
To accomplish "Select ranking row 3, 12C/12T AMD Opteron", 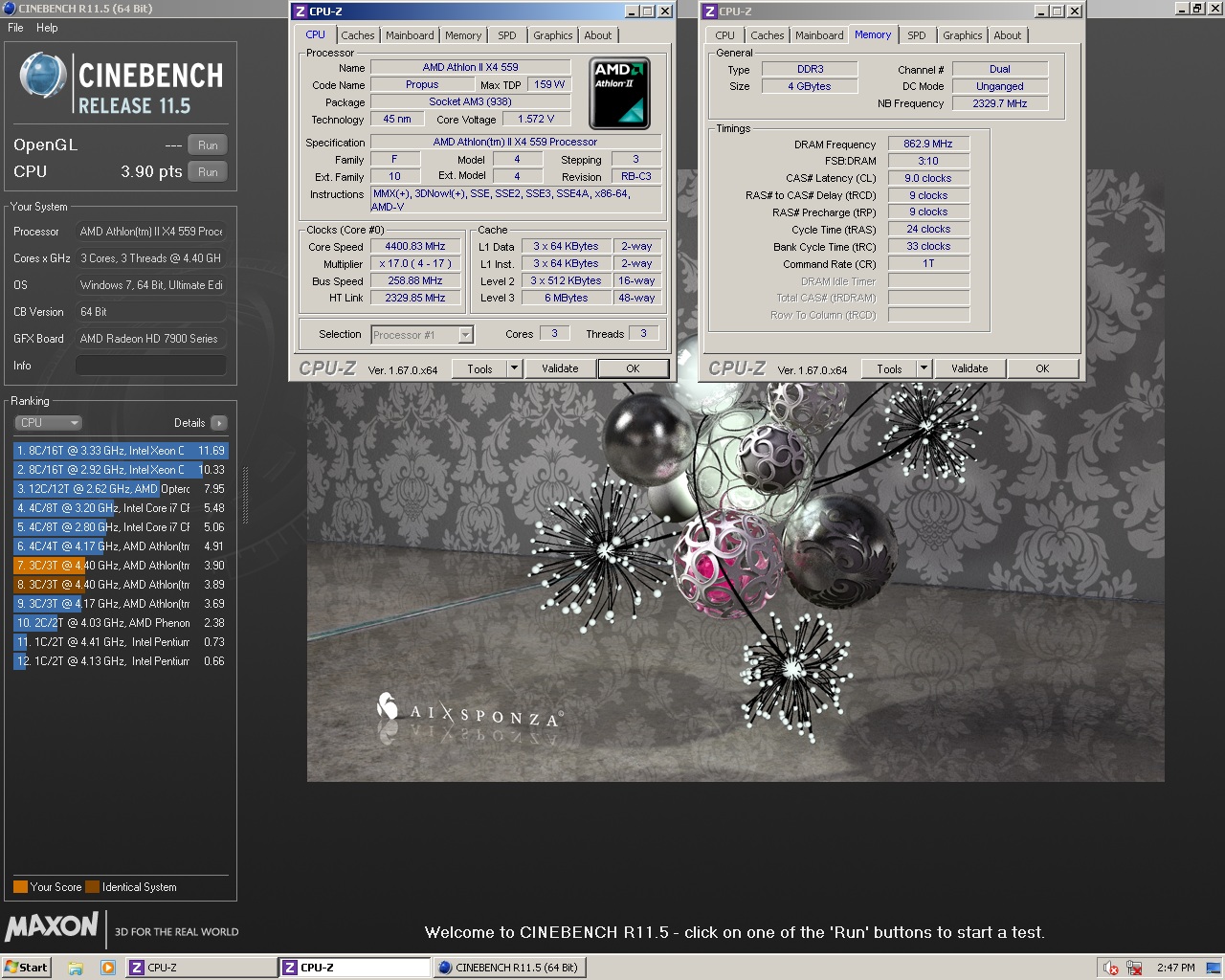I will [x=121, y=489].
